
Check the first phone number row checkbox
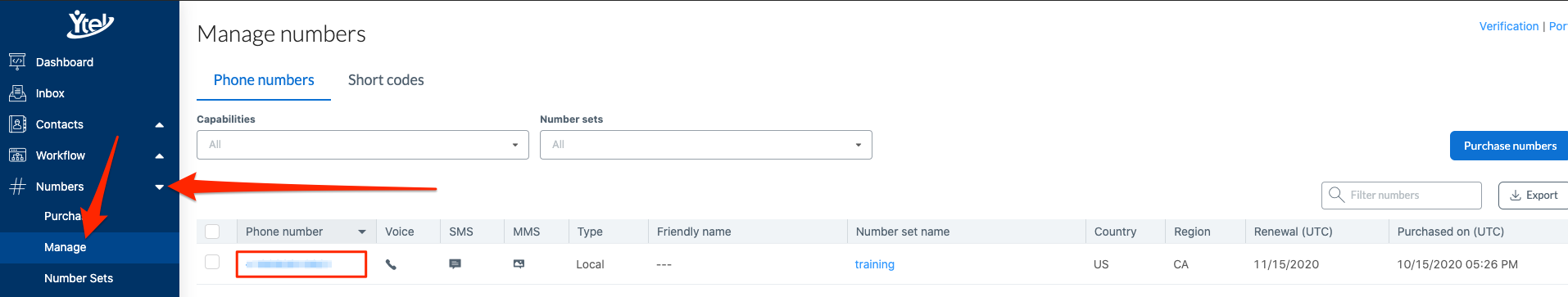pos(212,262)
